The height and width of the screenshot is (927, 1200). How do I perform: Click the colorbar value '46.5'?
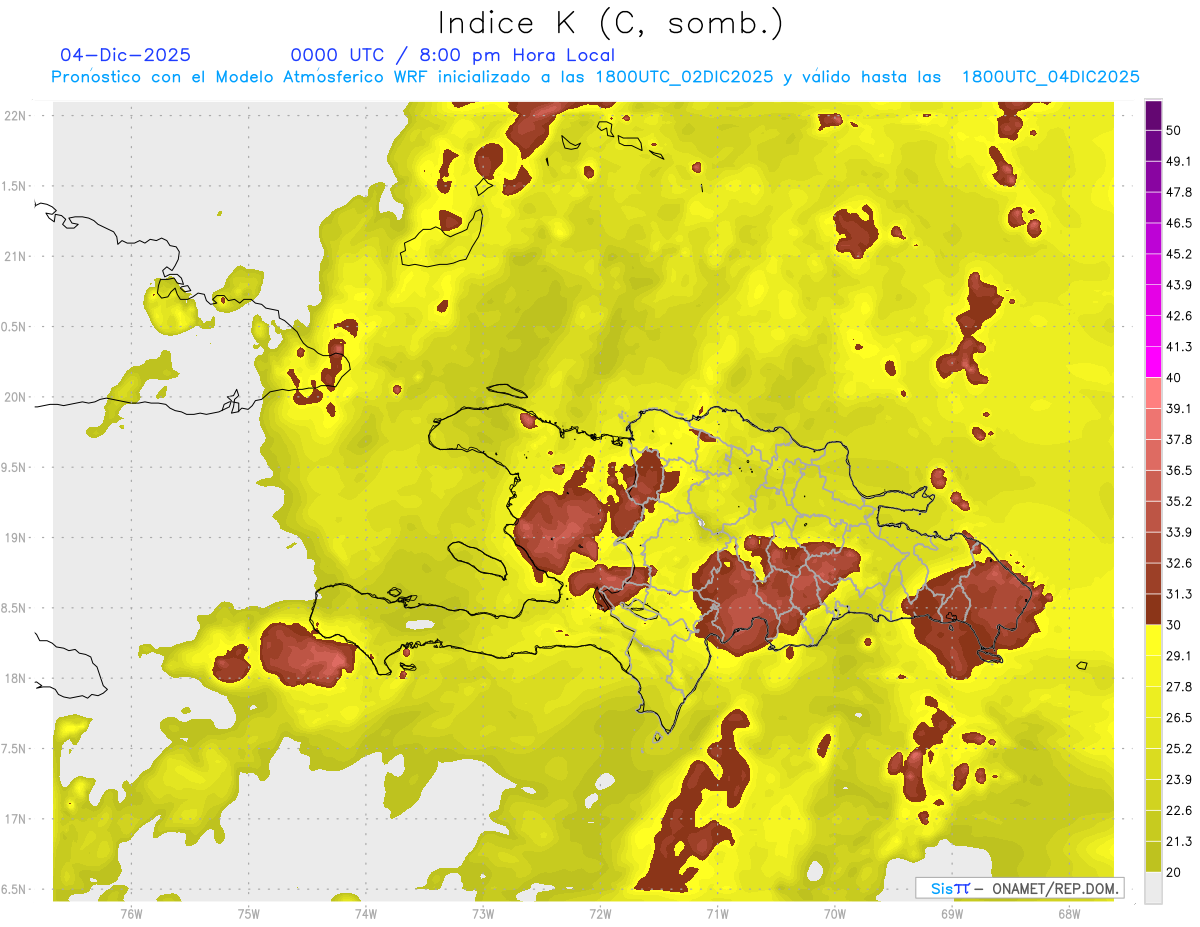pos(1178,223)
